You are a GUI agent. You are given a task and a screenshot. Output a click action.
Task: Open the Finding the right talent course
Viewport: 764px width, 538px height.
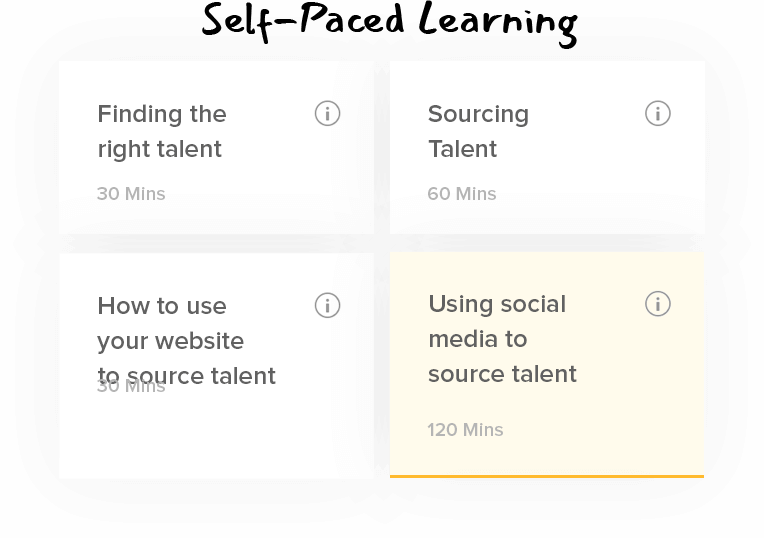pos(162,131)
